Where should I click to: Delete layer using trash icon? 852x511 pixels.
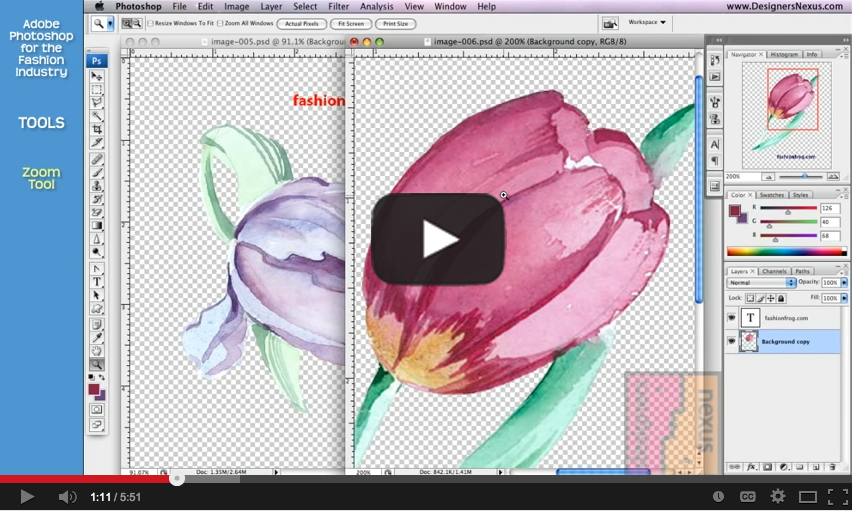click(832, 467)
